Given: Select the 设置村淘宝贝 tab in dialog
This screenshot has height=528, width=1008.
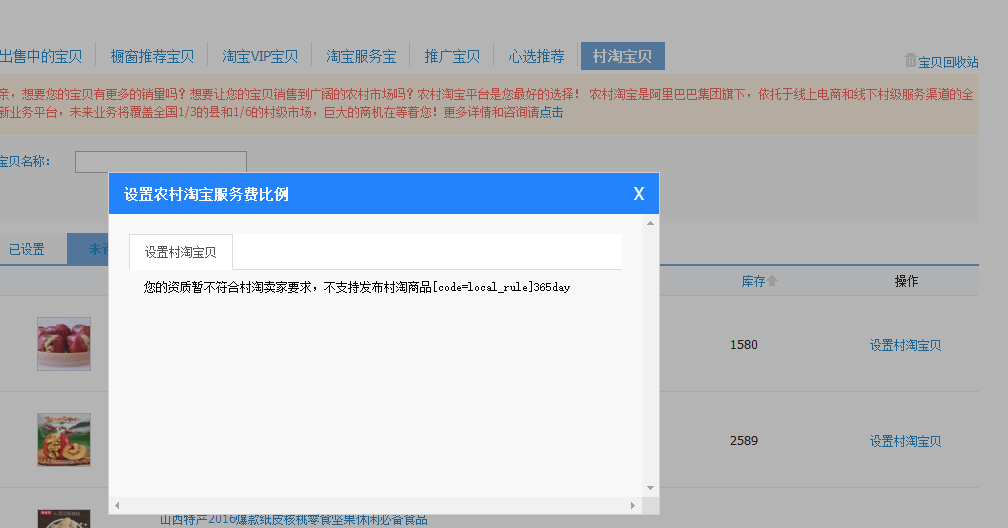Looking at the screenshot, I should 181,252.
